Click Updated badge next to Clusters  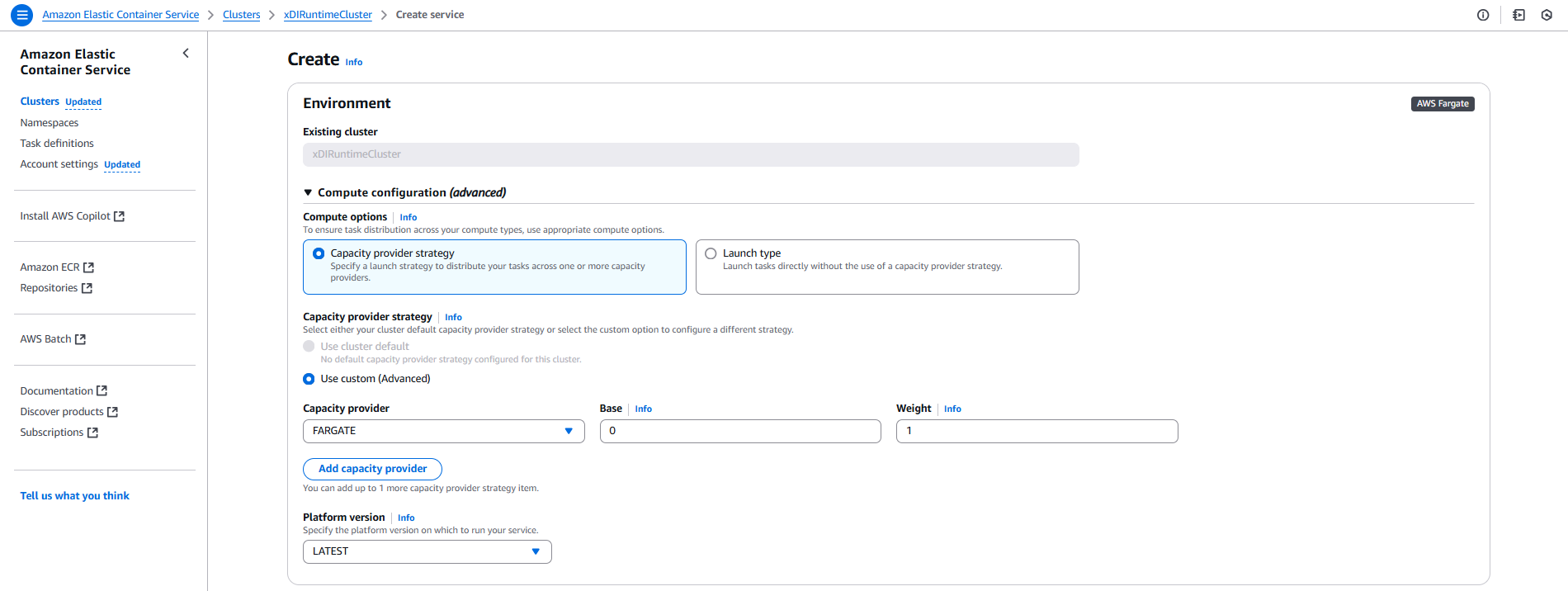tap(83, 102)
